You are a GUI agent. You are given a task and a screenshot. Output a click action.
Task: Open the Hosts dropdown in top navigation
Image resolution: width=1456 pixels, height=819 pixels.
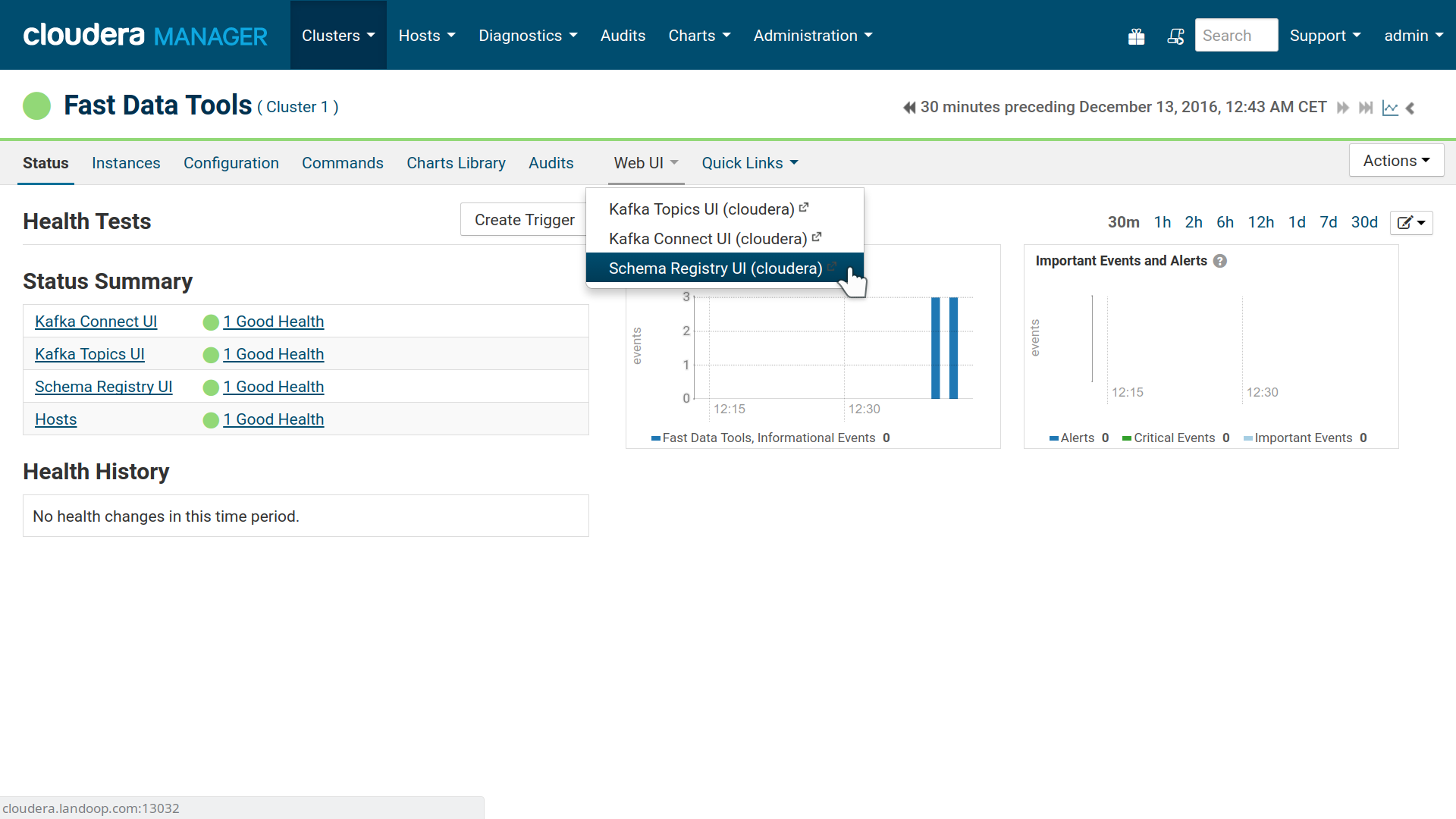427,35
